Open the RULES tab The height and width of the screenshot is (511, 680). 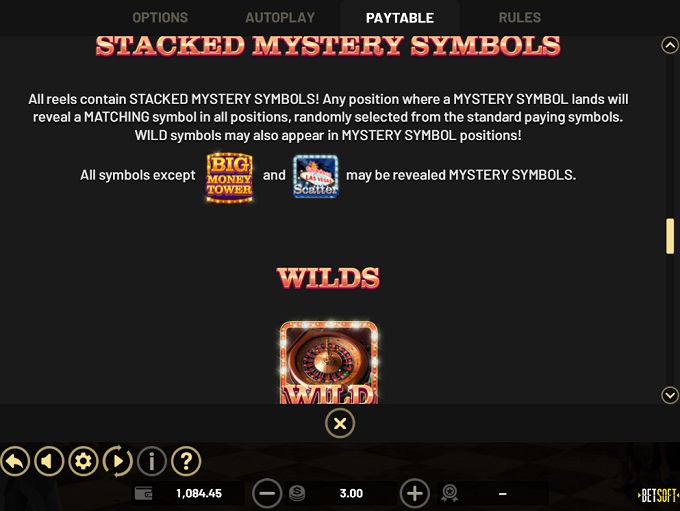(x=520, y=18)
